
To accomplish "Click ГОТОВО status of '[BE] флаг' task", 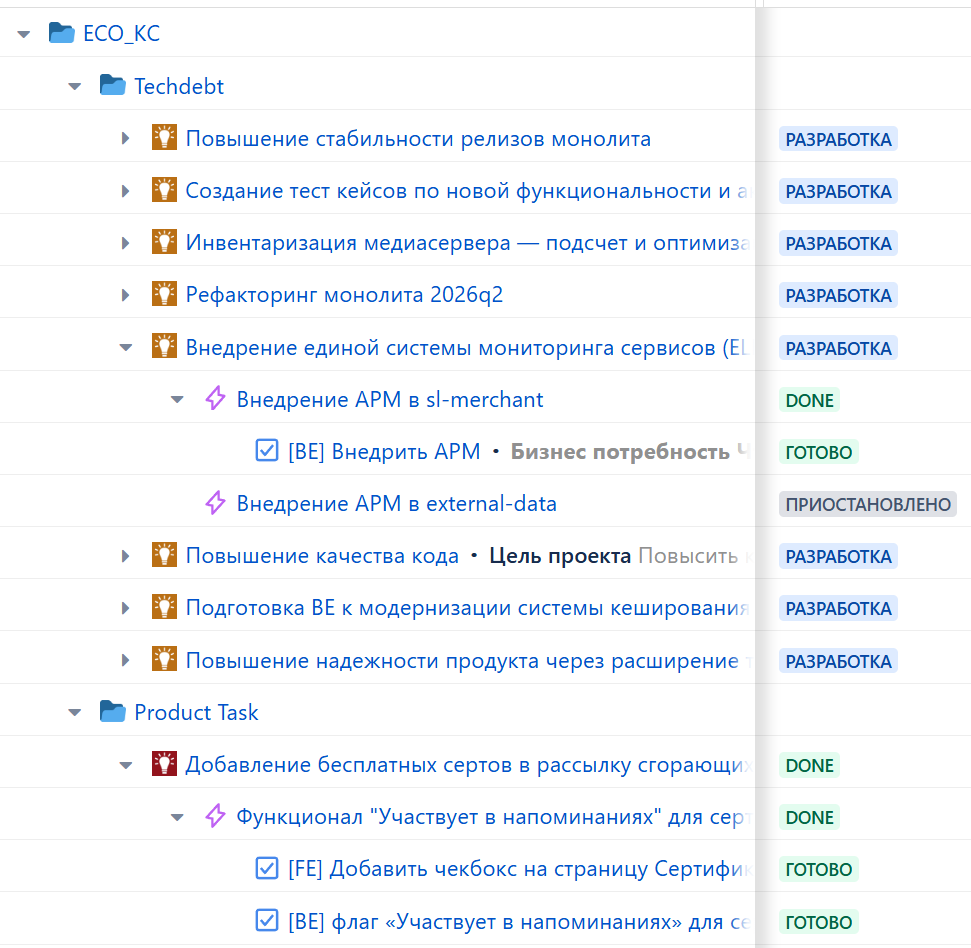I will click(819, 922).
